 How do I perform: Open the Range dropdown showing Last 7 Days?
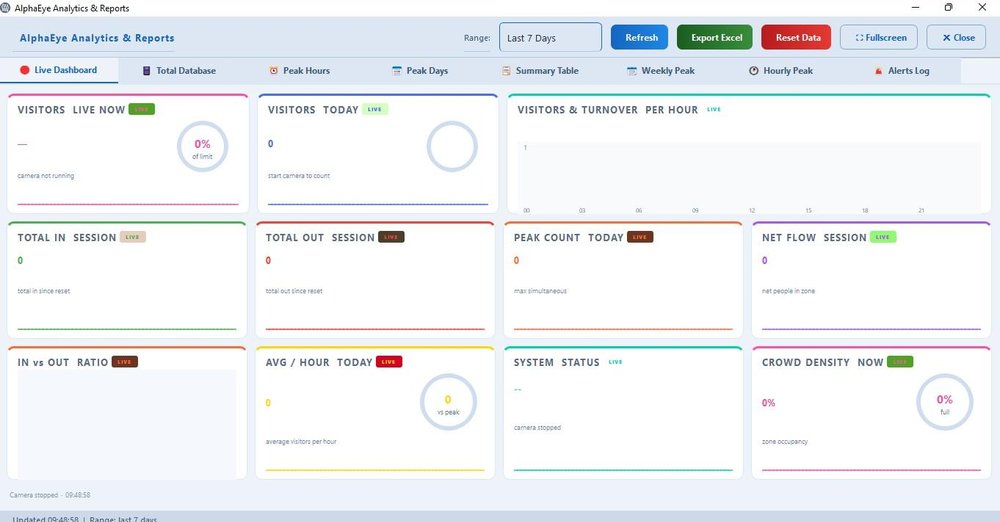pyautogui.click(x=550, y=38)
